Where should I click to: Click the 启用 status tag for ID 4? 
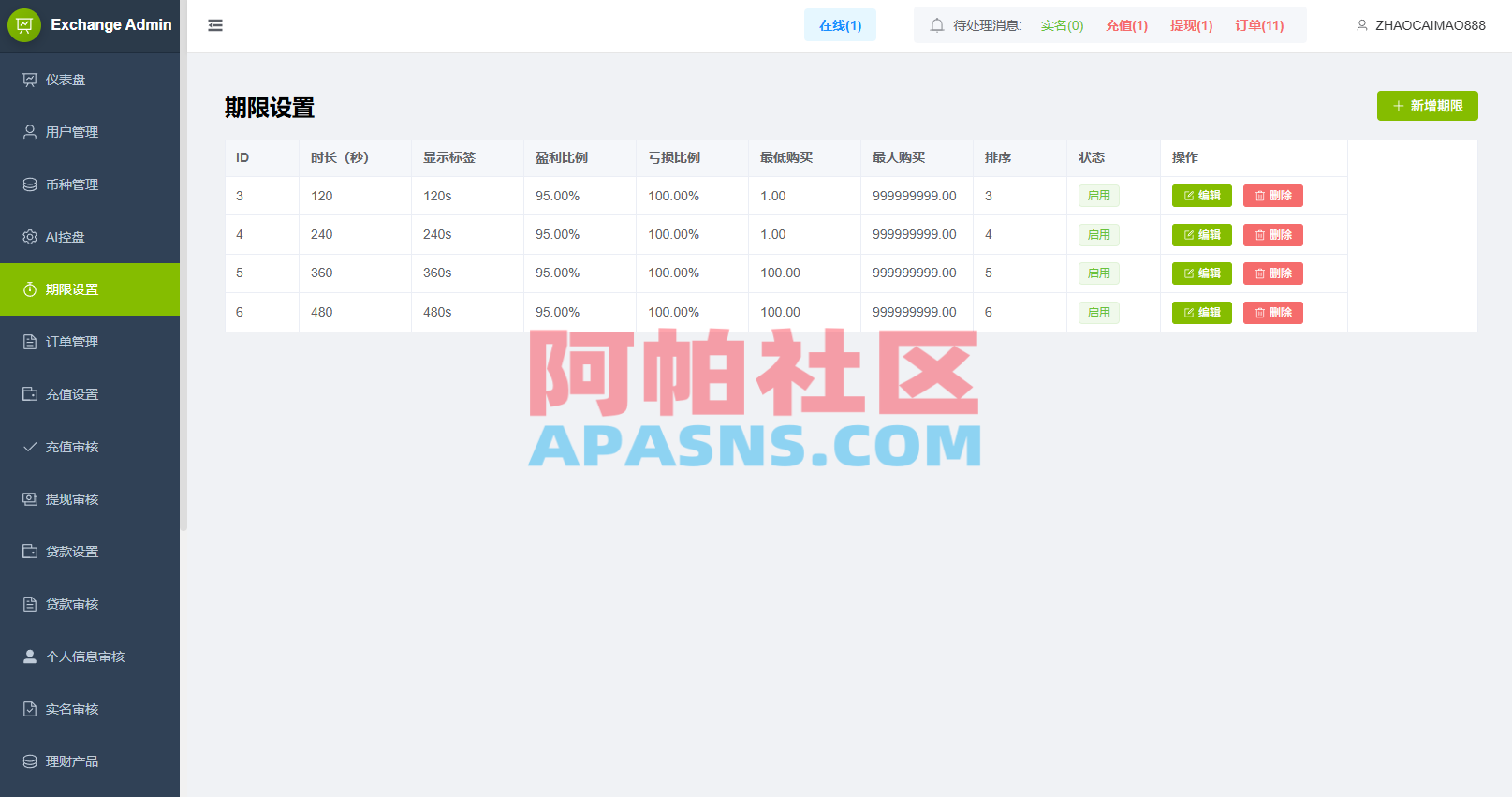click(1099, 235)
